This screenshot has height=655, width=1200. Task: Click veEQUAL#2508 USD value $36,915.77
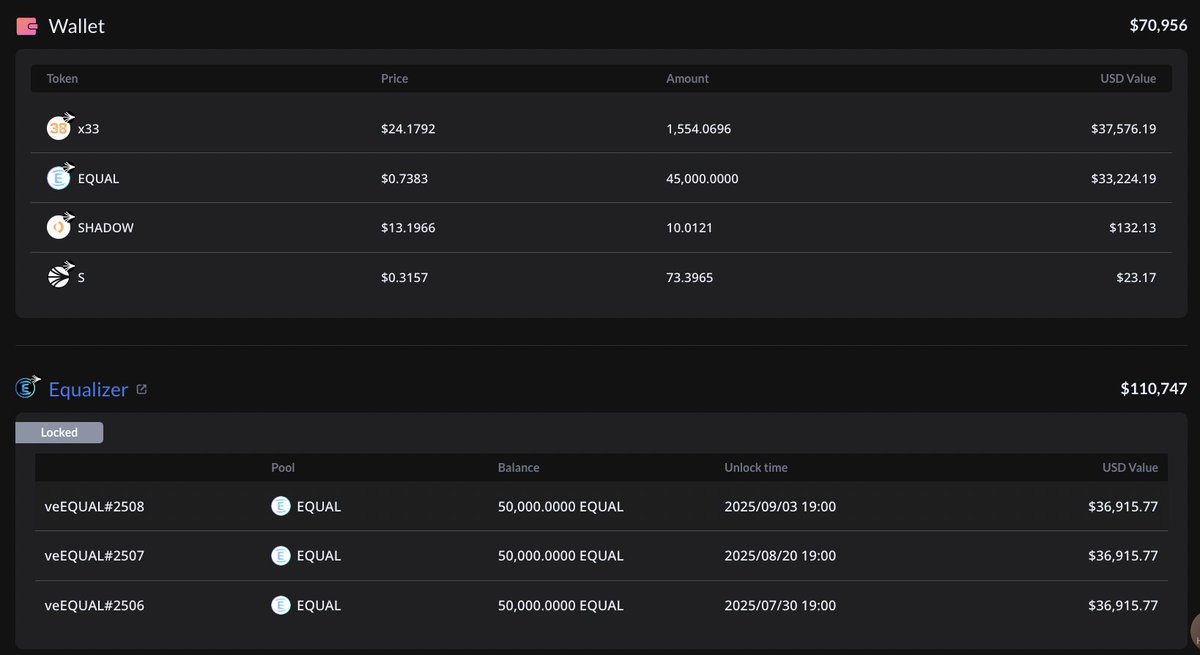pyautogui.click(x=1123, y=507)
